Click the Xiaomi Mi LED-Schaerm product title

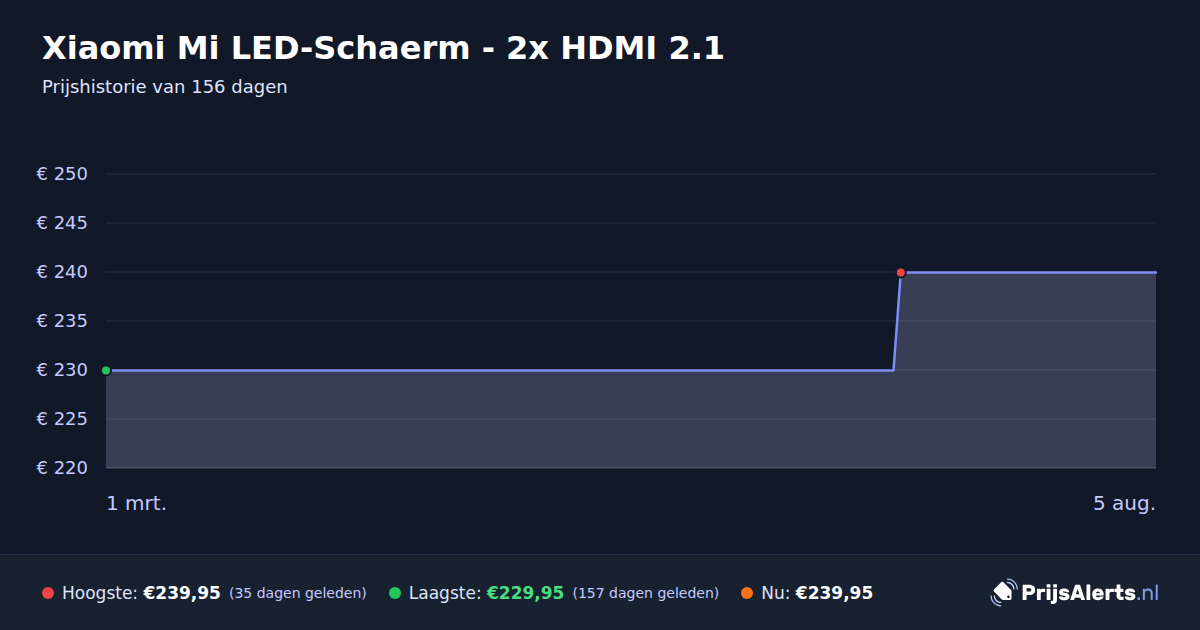tap(383, 48)
